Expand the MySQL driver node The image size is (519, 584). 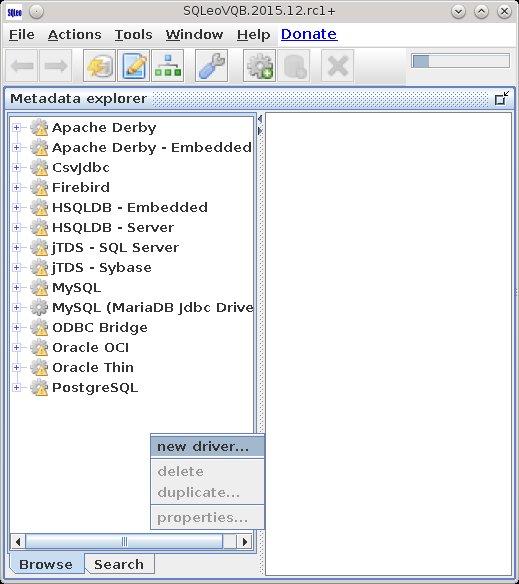pos(16,288)
